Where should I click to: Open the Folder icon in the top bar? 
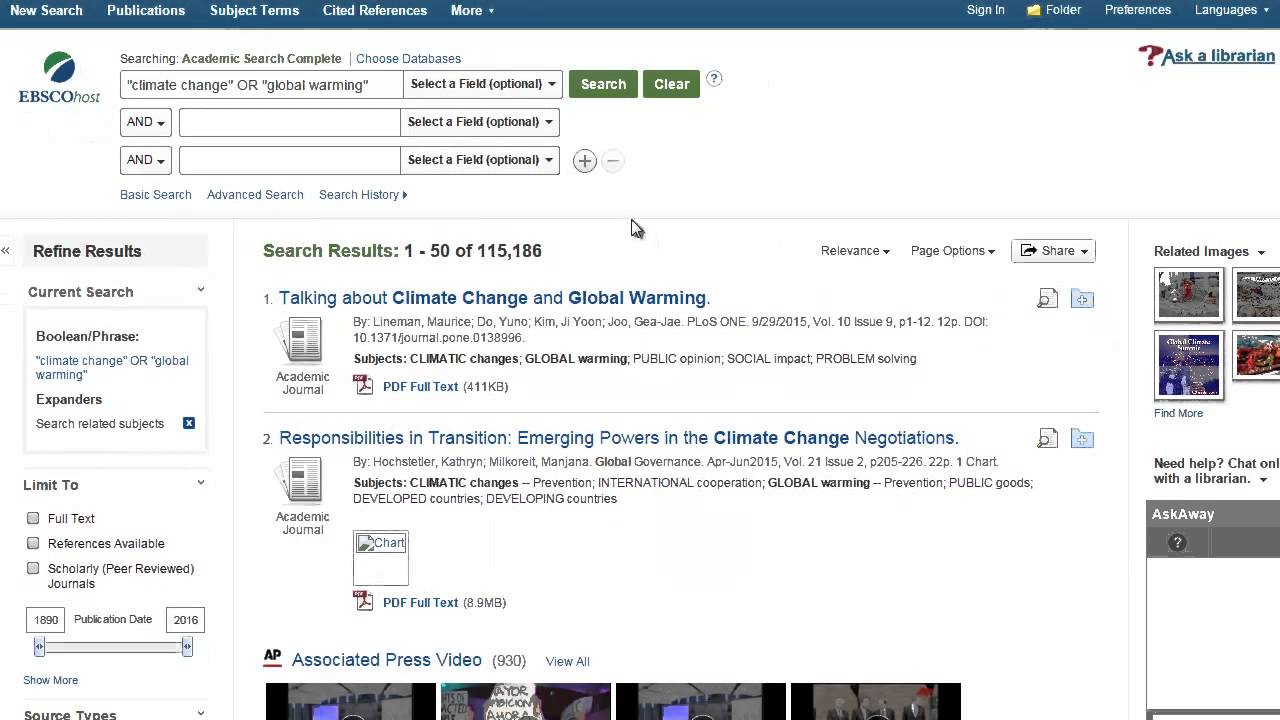1034,10
